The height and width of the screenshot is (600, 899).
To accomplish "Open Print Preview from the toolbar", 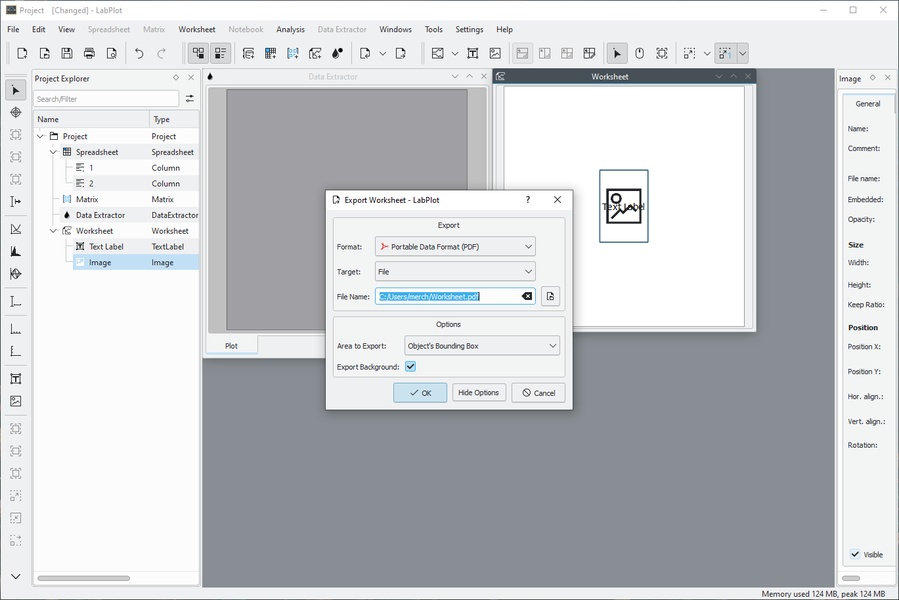I will [112, 53].
